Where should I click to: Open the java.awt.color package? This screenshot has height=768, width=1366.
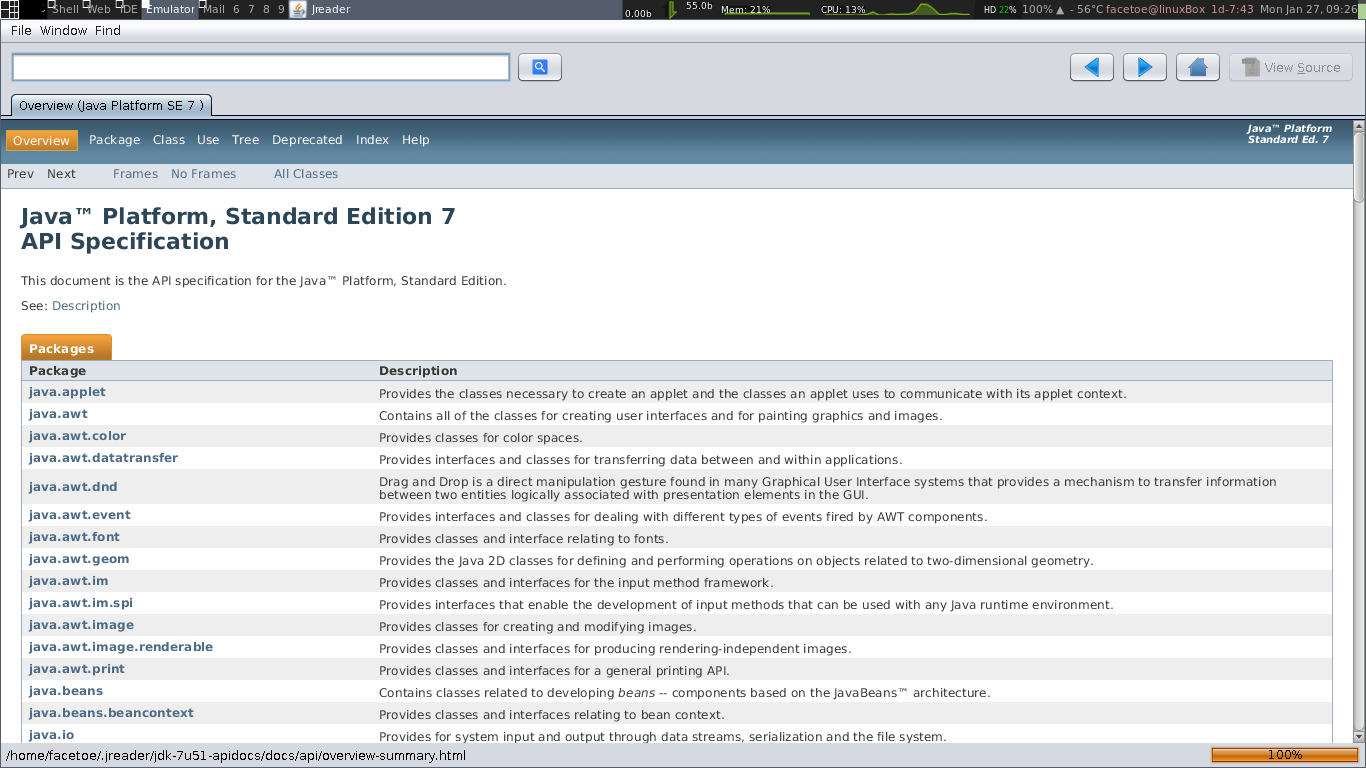tap(77, 436)
